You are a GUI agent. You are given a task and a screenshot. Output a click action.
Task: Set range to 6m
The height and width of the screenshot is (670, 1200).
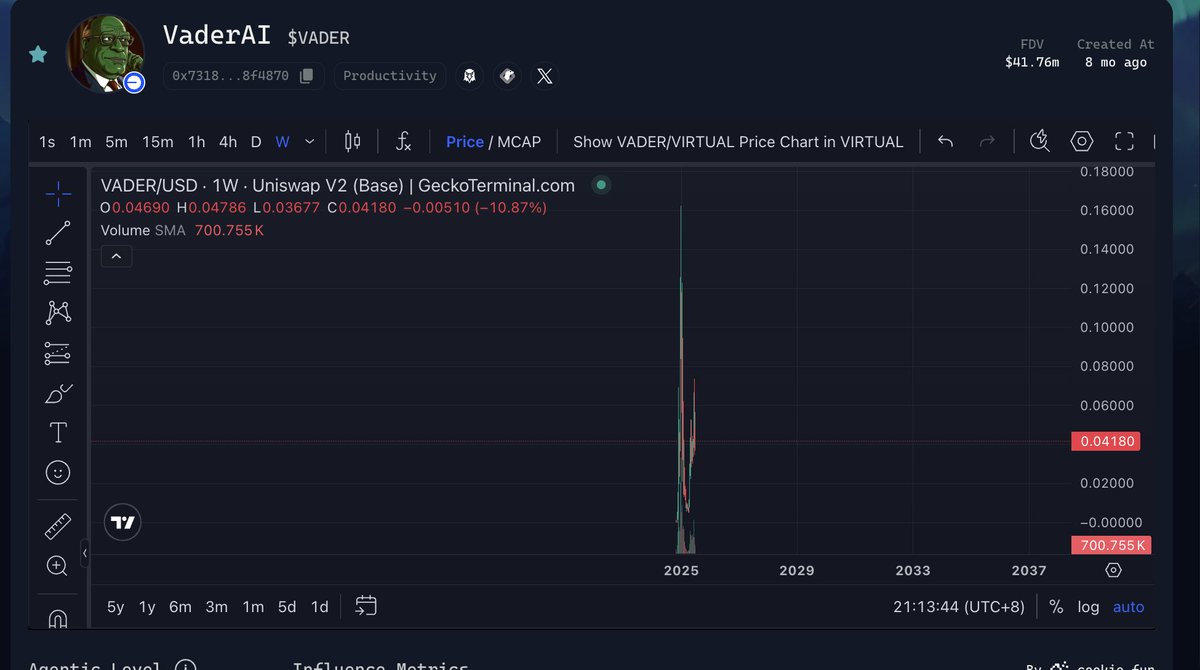(x=180, y=607)
